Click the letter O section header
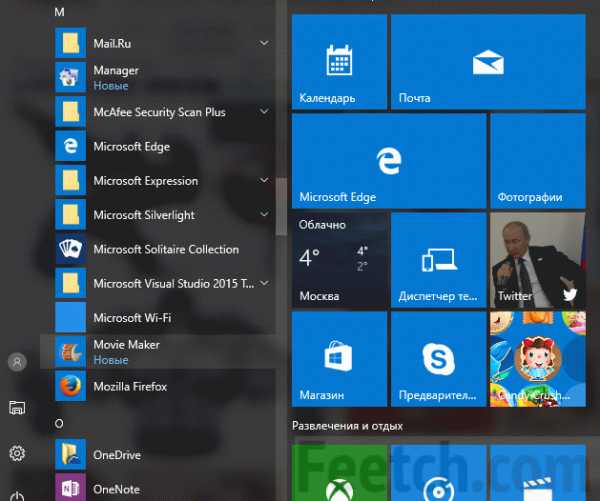This screenshot has height=501, width=600. coord(59,424)
